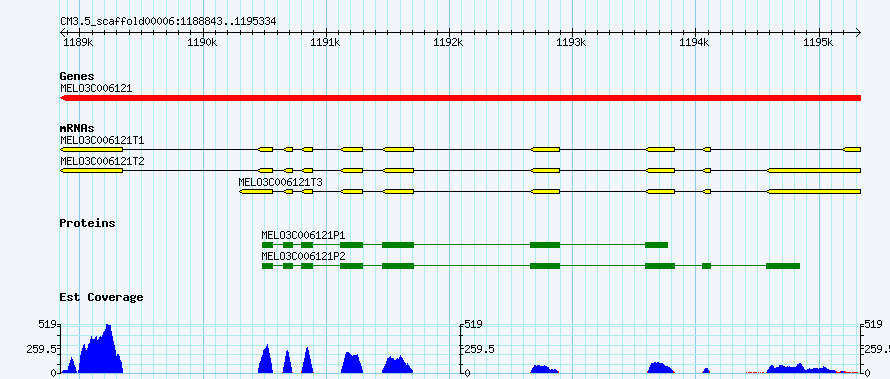Click the tallest EST coverage peak near 1189k

click(x=101, y=348)
